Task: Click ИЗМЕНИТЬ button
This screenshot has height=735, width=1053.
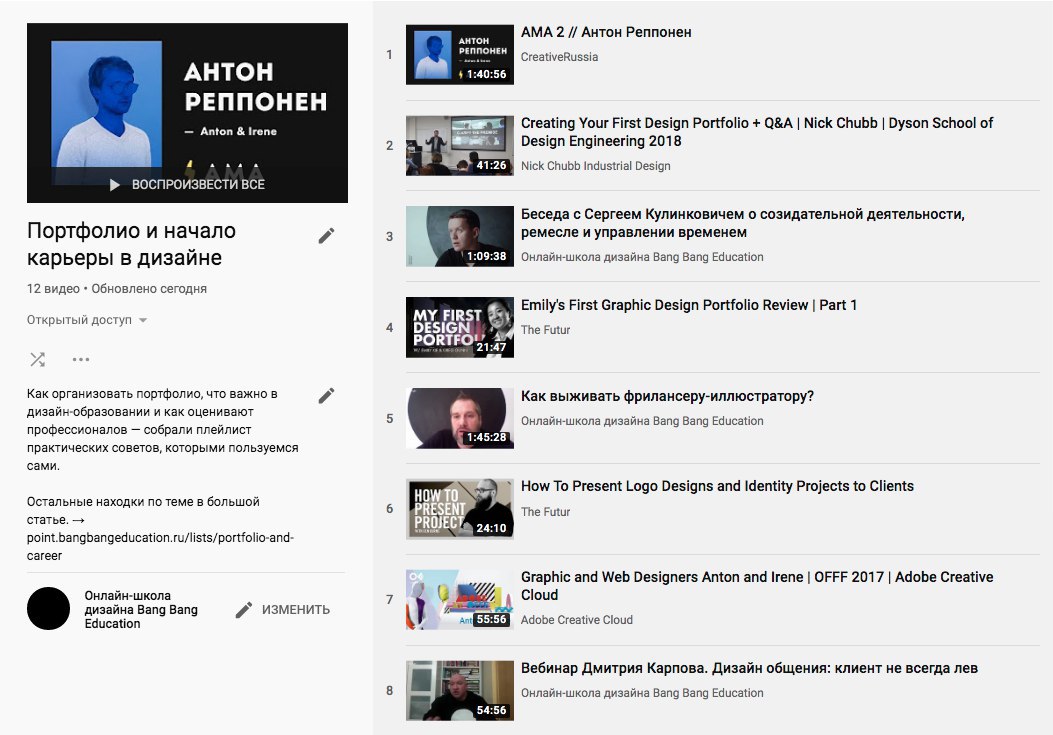Action: pos(283,609)
